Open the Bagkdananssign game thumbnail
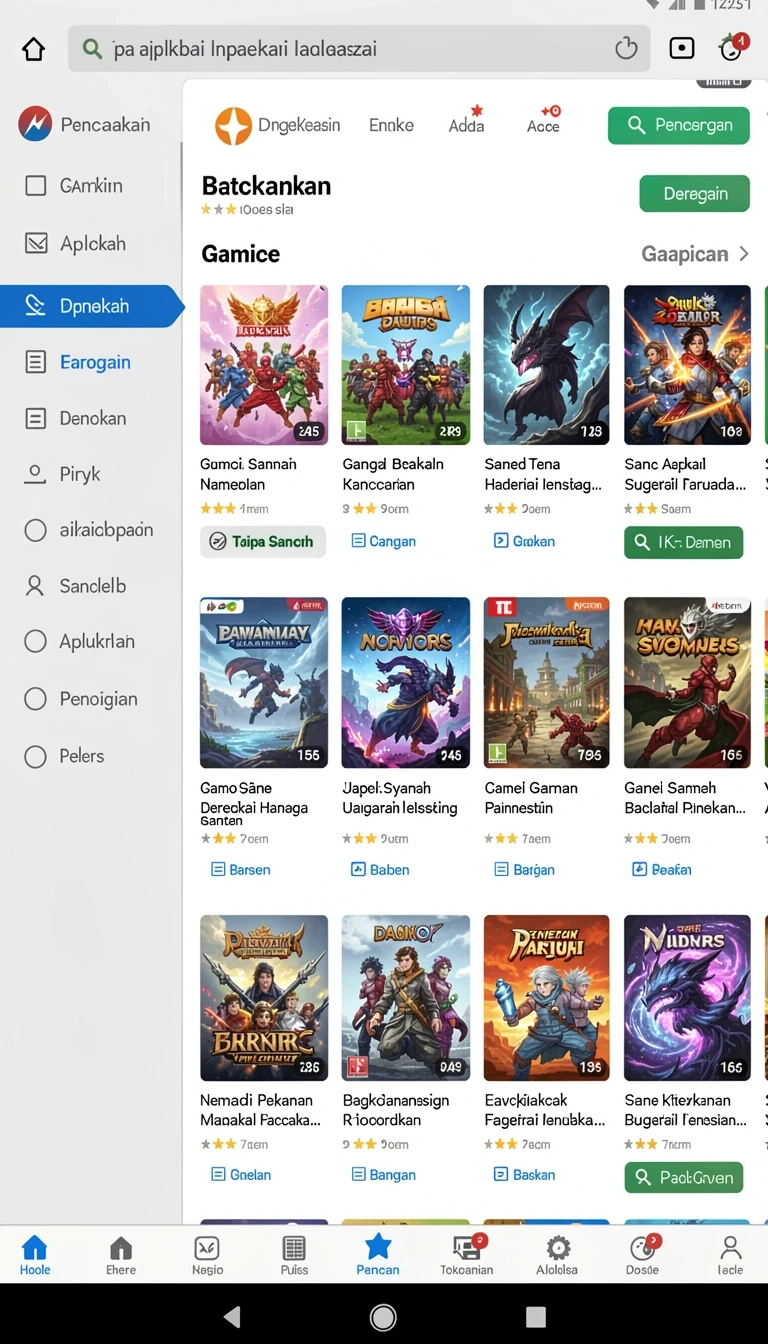The width and height of the screenshot is (768, 1344). pyautogui.click(x=406, y=998)
